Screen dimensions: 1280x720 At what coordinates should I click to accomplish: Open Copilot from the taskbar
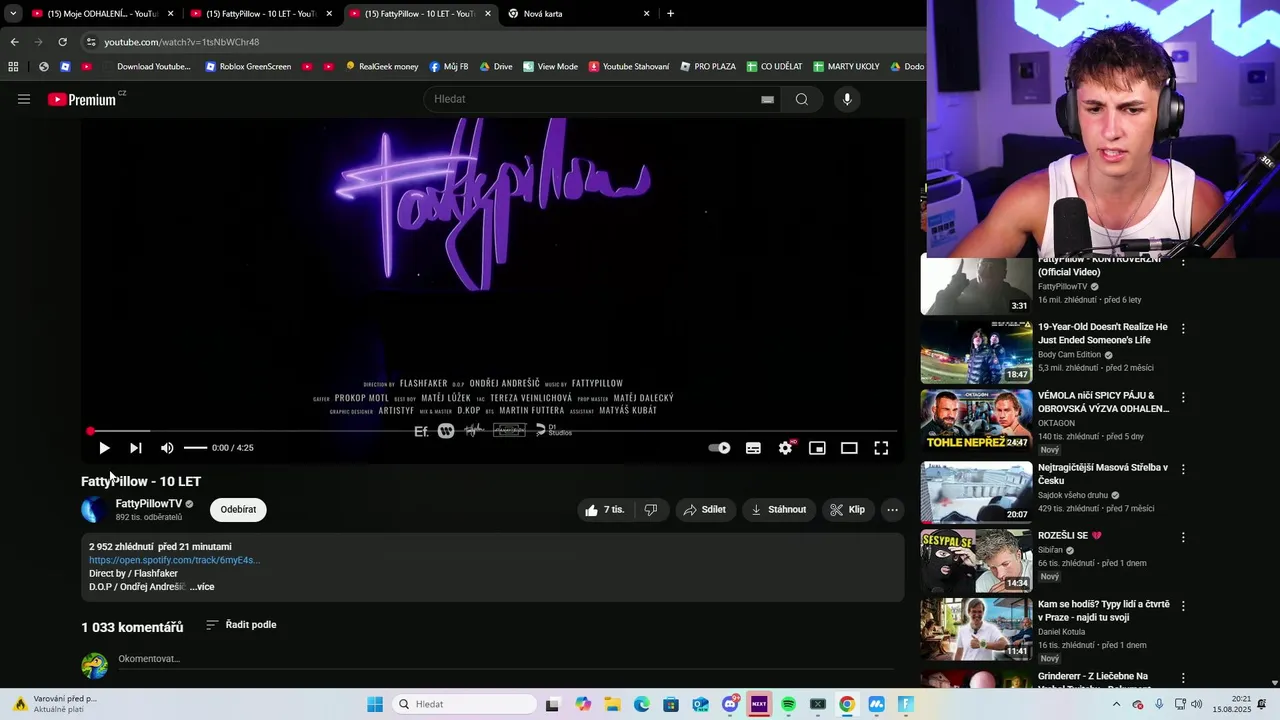point(583,704)
